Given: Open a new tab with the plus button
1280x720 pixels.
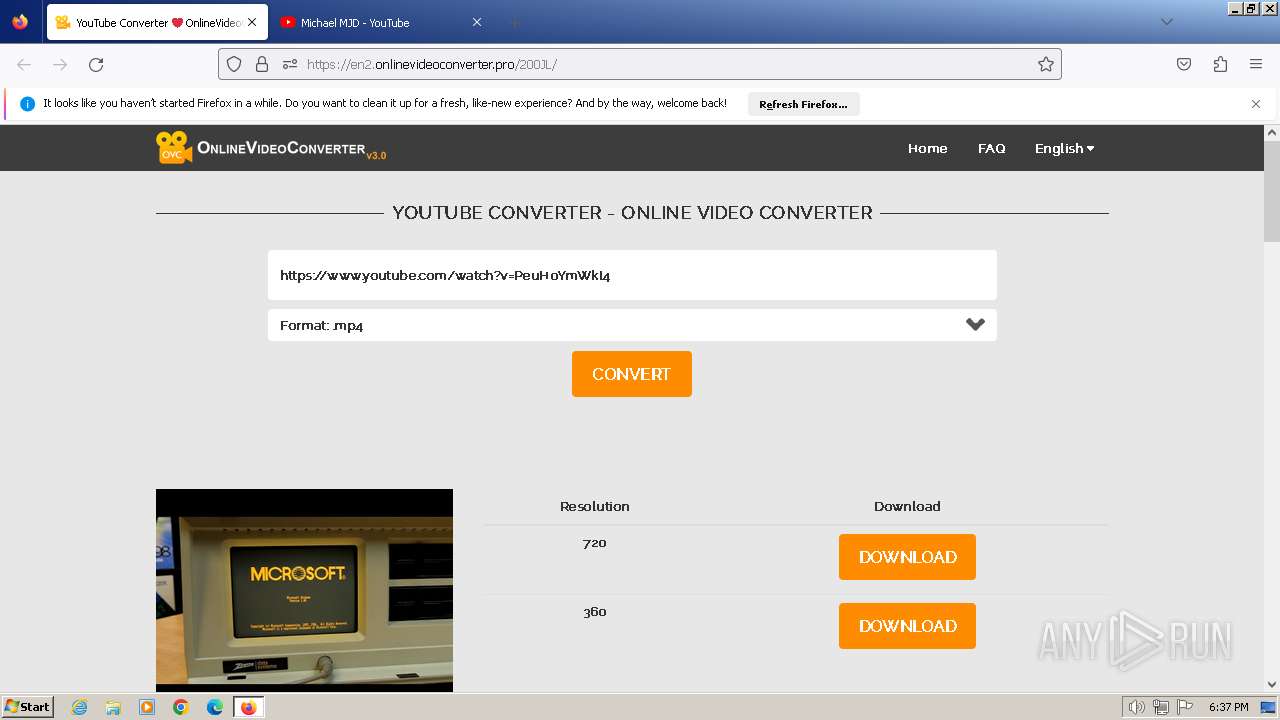Looking at the screenshot, I should (x=514, y=22).
